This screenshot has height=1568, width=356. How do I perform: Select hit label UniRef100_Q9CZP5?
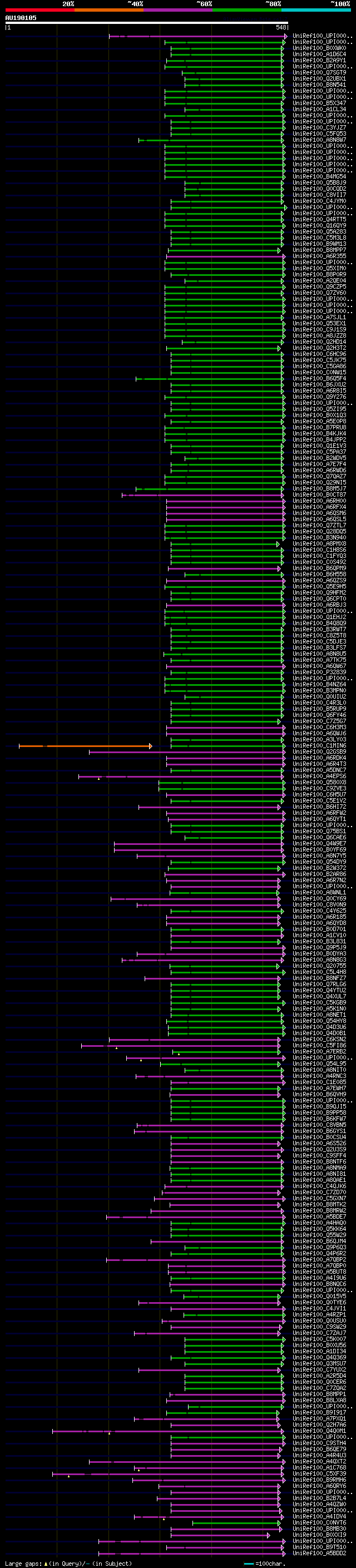pyautogui.click(x=319, y=286)
